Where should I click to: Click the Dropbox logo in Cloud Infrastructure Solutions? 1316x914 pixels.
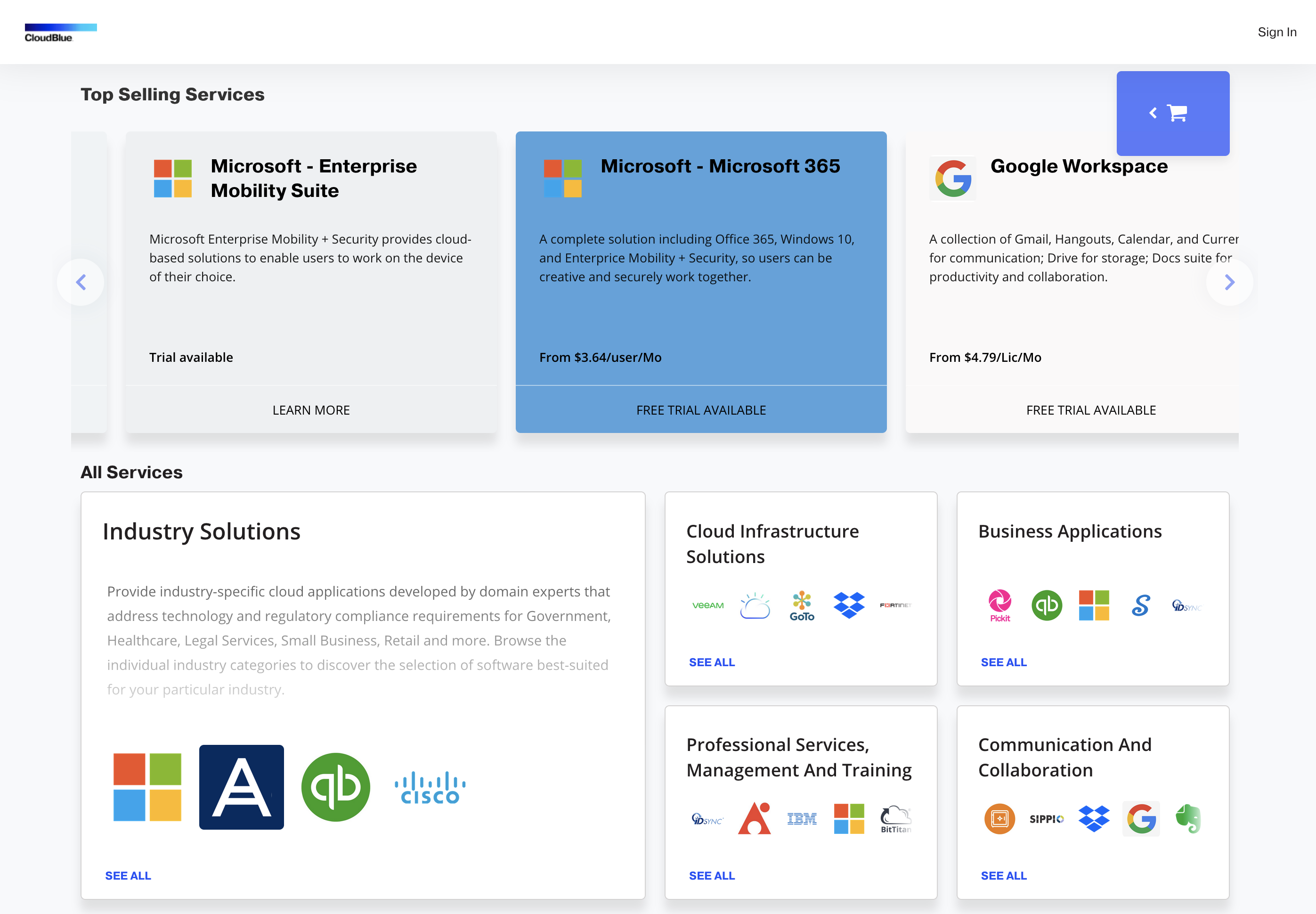(x=848, y=605)
